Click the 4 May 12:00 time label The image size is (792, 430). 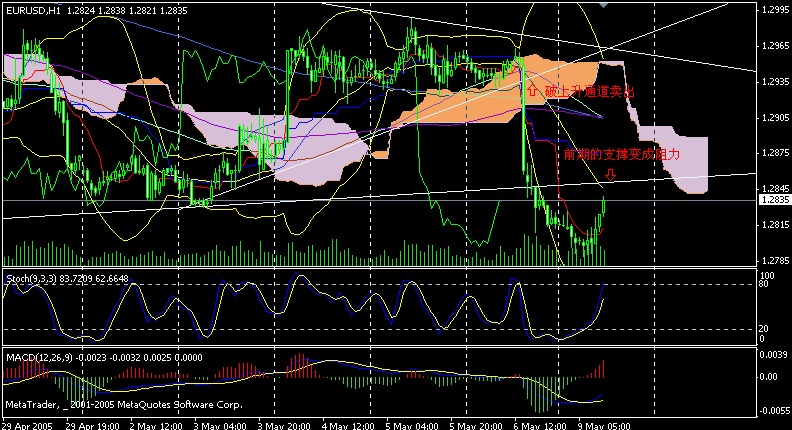[349, 425]
